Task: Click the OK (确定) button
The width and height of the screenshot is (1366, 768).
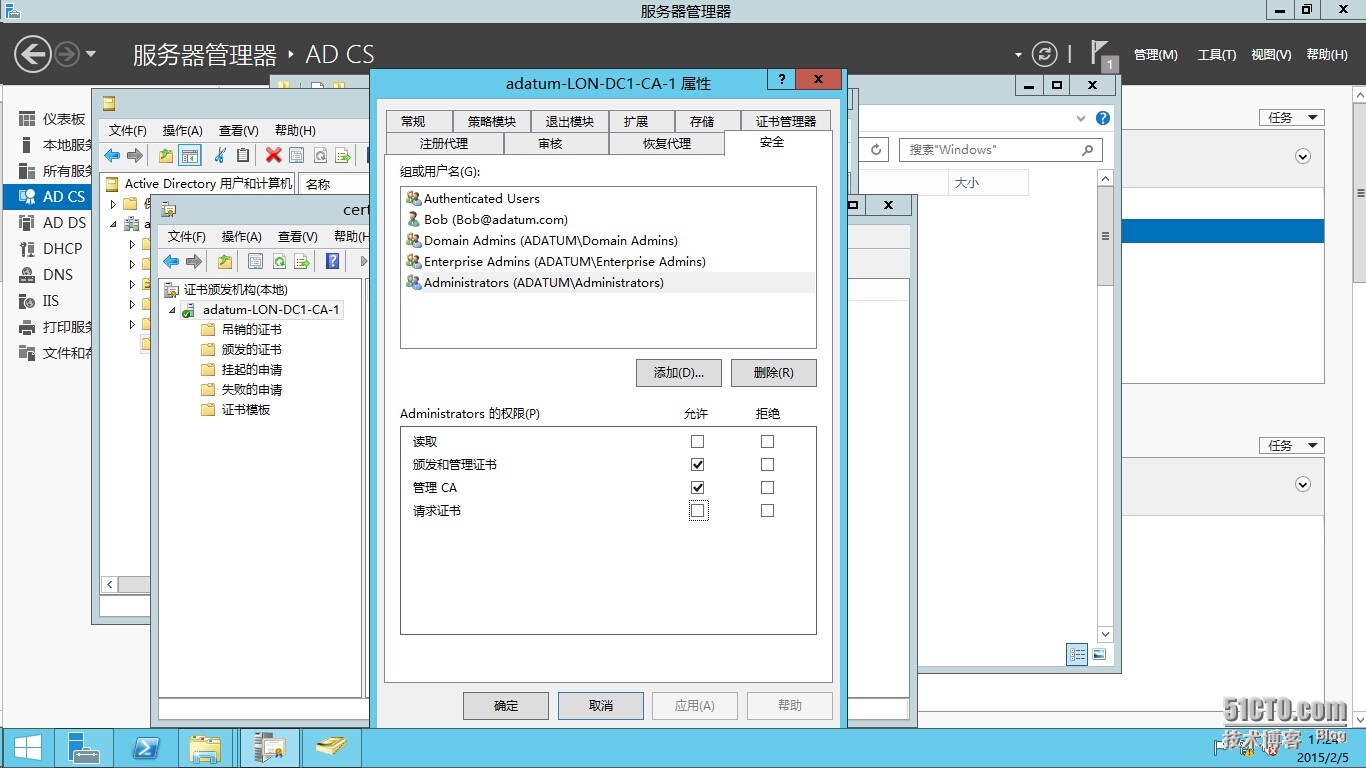Action: [x=506, y=705]
